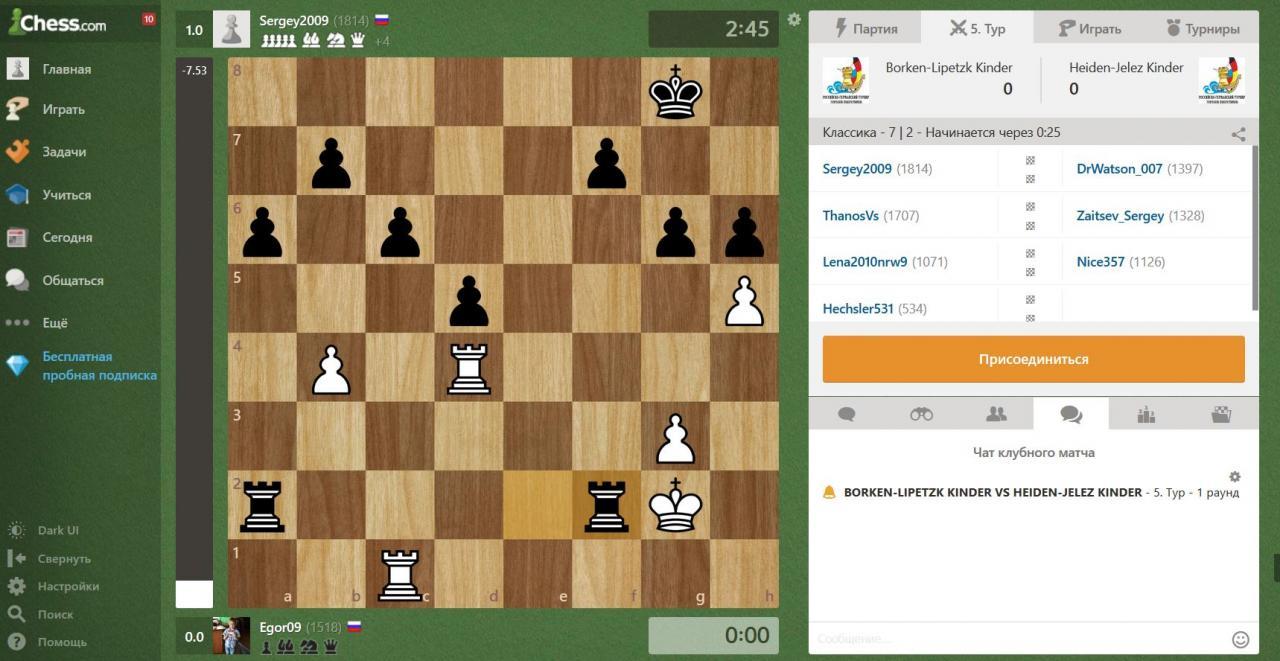Open chat settings gear in club chat

(x=1235, y=477)
